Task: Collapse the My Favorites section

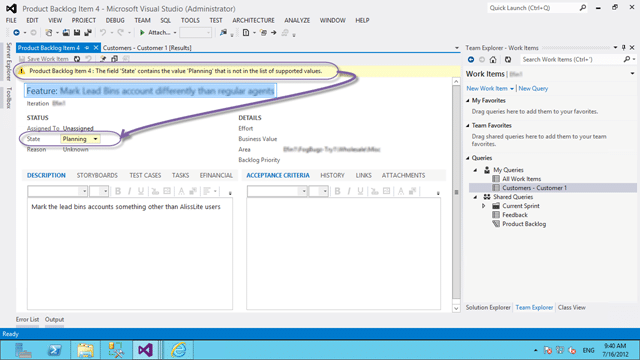Action: (x=468, y=100)
